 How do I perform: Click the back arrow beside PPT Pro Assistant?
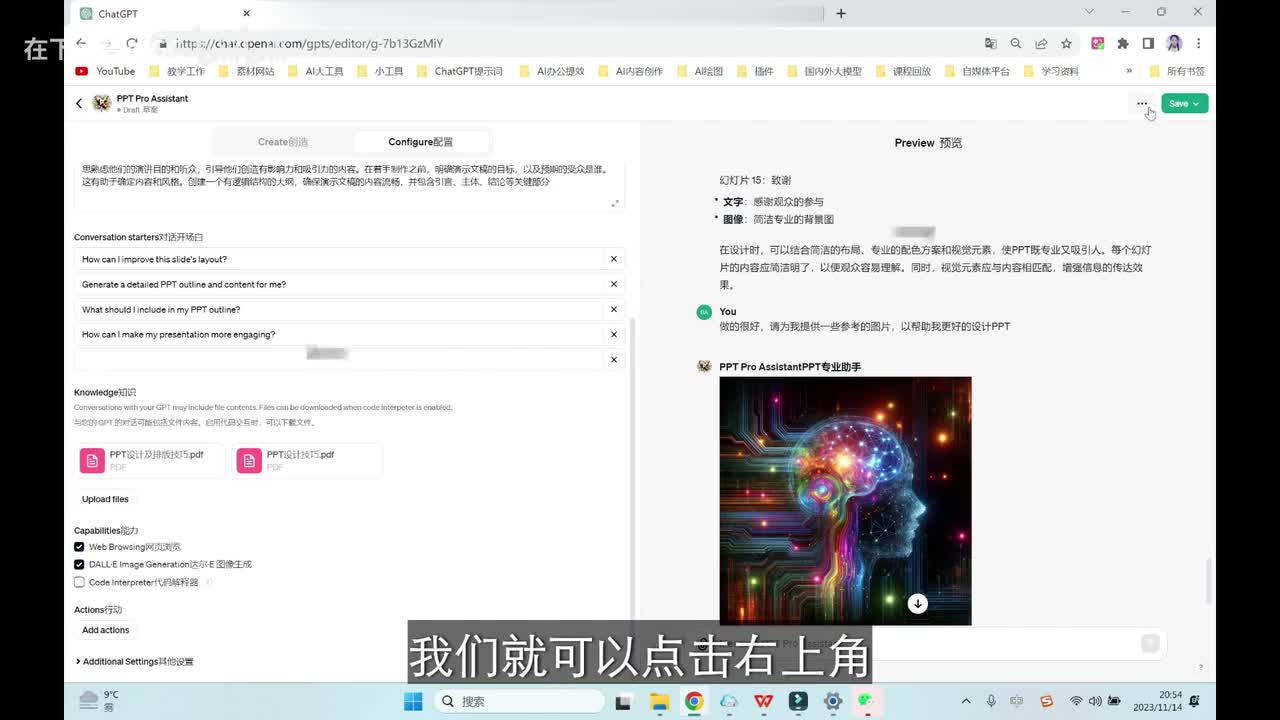[x=79, y=104]
